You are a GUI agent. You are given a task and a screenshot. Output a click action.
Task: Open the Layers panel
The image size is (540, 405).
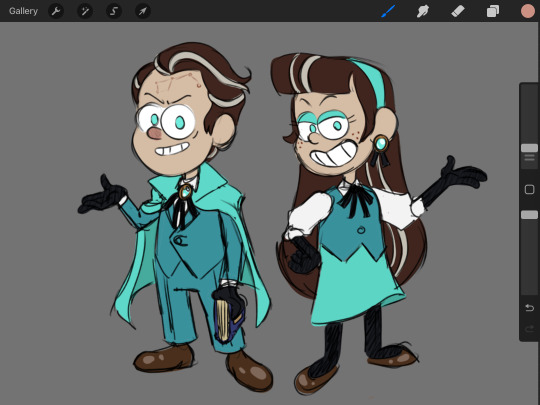[x=493, y=11]
